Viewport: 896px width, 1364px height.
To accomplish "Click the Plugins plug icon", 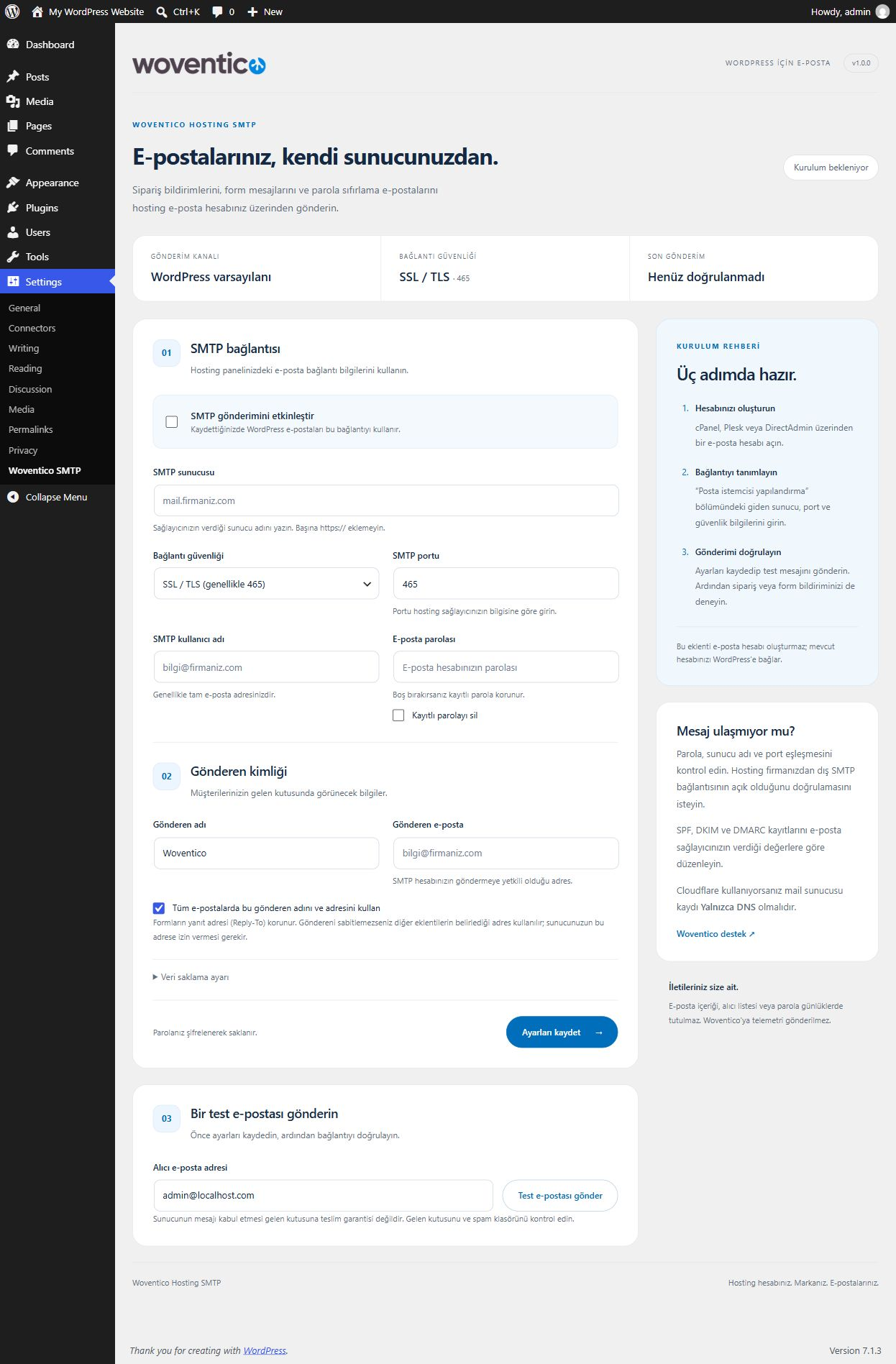I will [x=13, y=208].
